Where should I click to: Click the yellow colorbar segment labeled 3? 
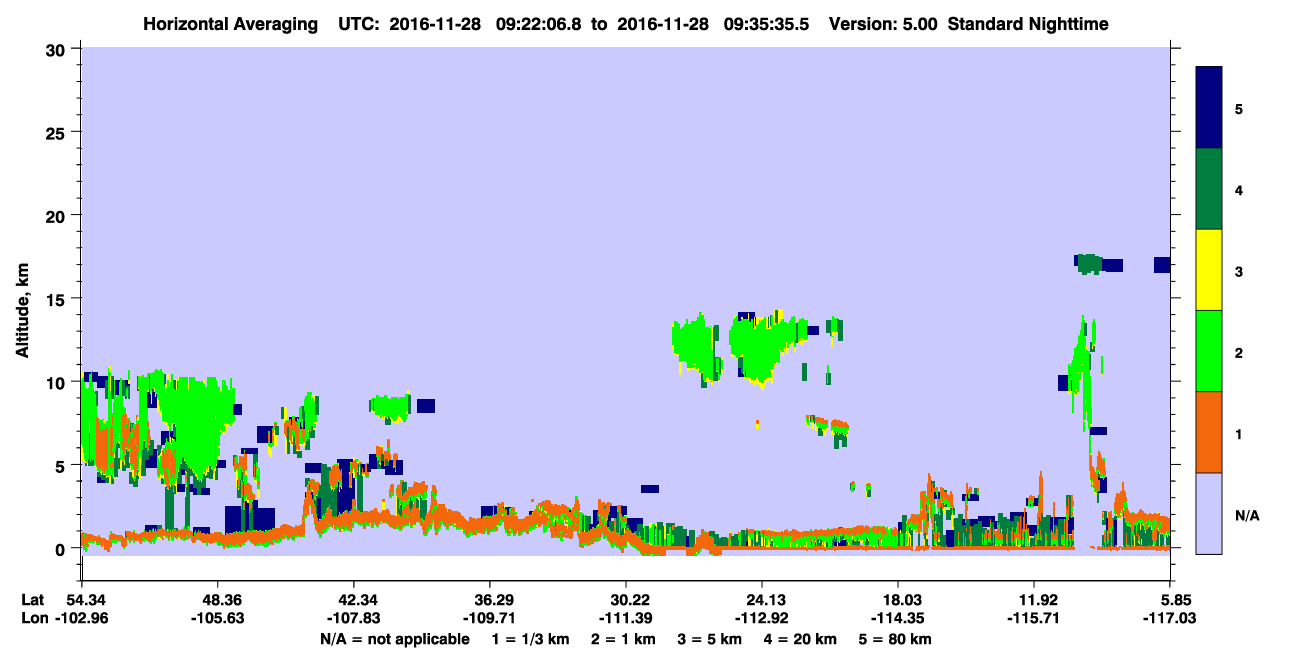pos(1209,270)
